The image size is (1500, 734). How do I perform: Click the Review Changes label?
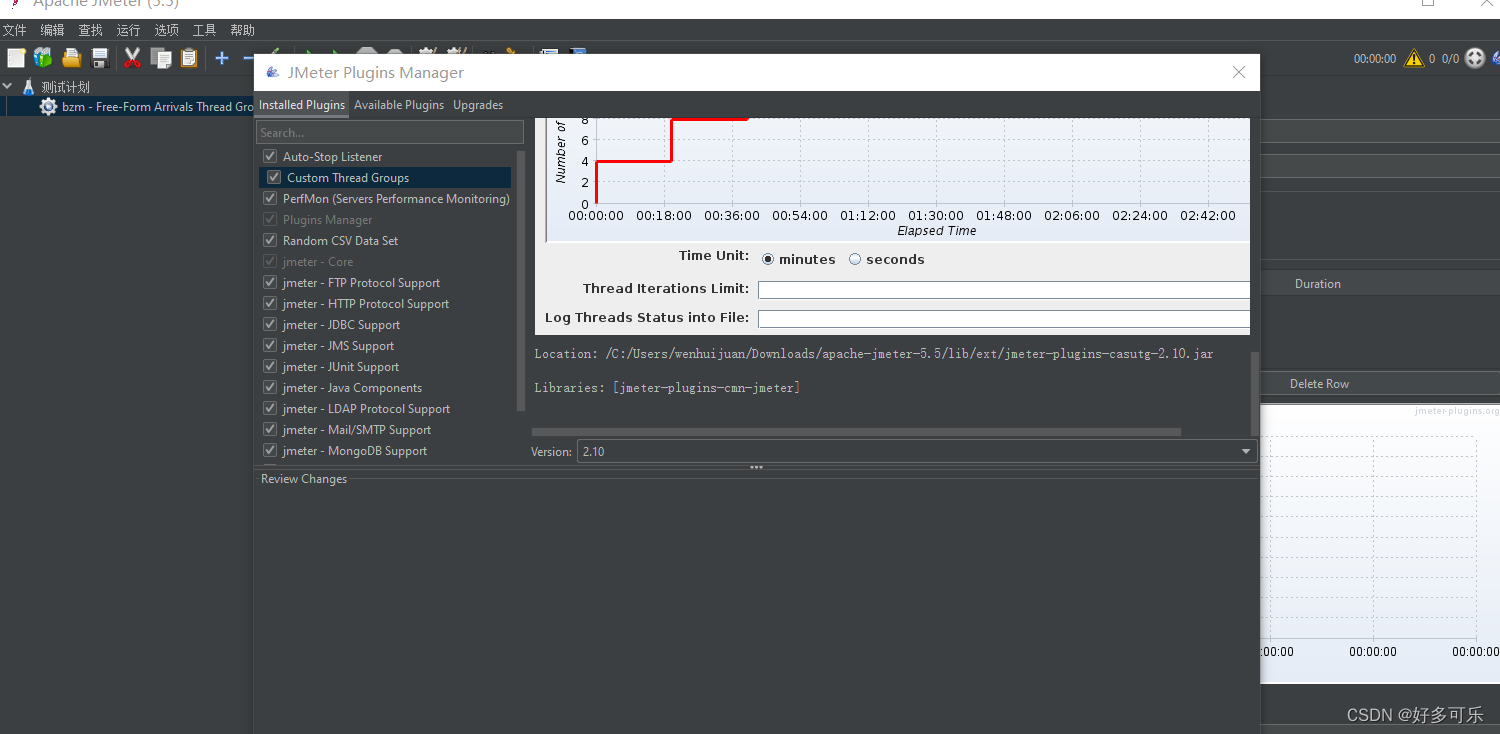coord(304,479)
